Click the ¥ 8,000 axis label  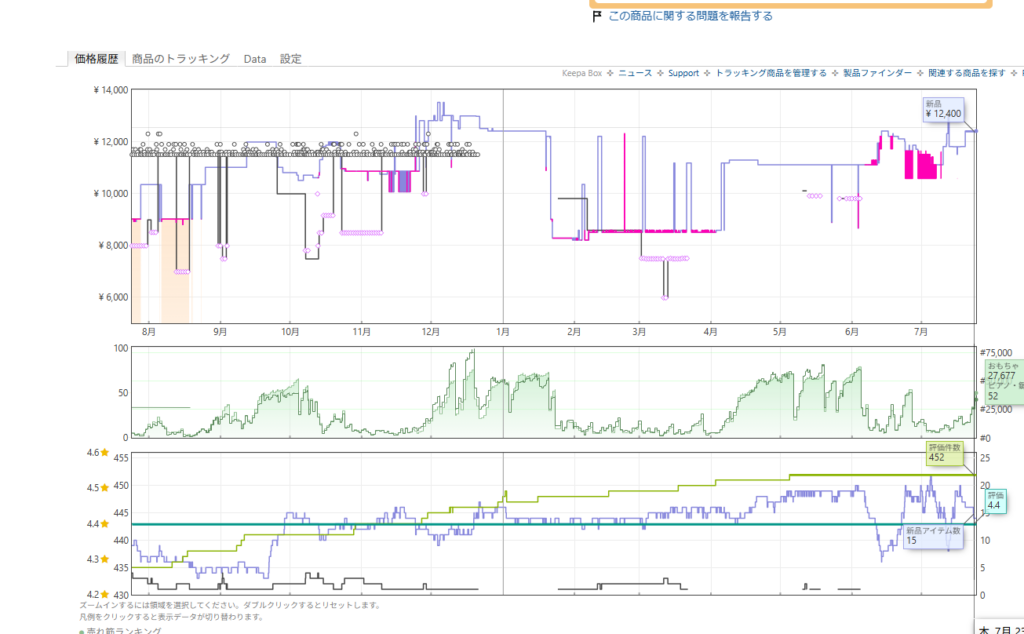[112, 246]
